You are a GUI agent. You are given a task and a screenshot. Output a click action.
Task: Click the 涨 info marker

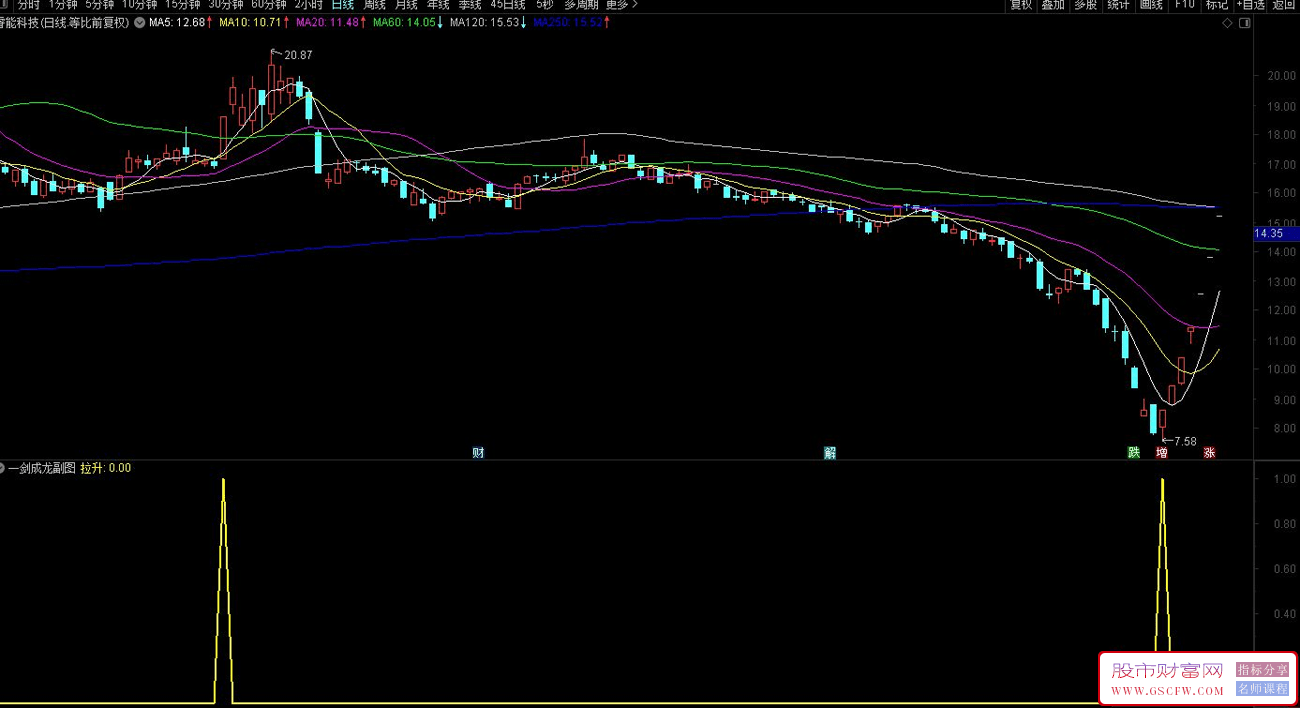coord(1209,453)
